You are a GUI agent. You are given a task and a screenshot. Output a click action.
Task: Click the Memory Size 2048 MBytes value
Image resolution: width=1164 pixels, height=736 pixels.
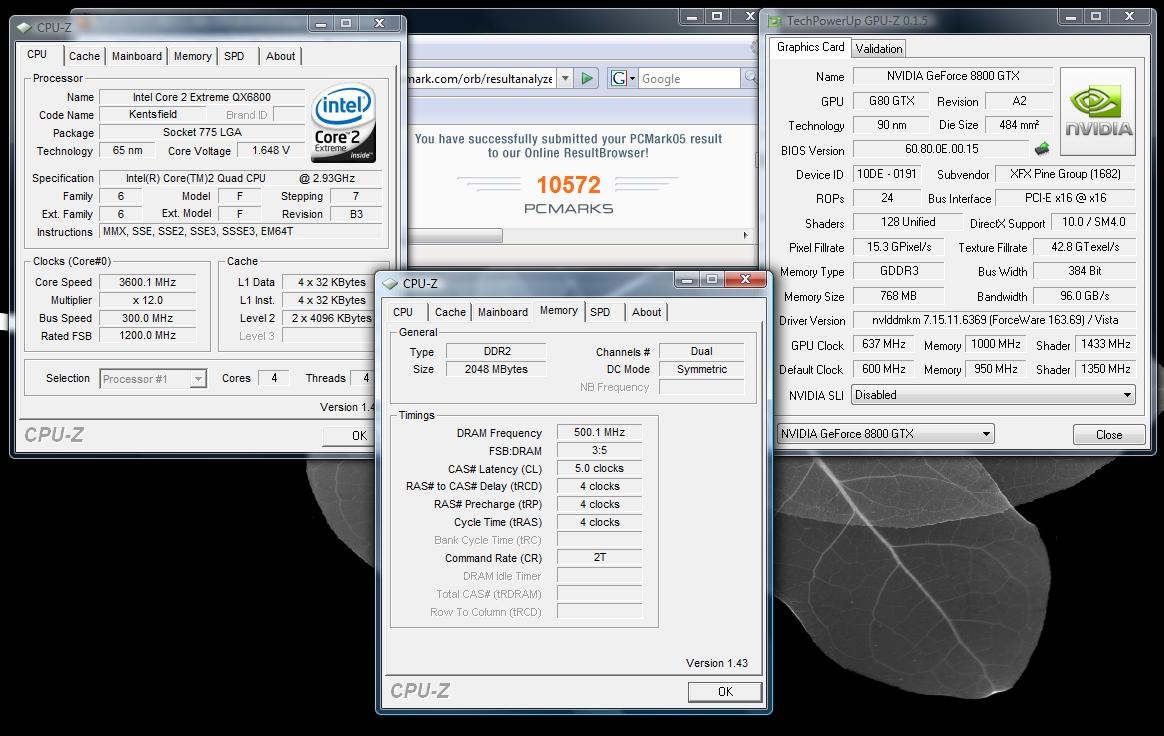pyautogui.click(x=496, y=369)
